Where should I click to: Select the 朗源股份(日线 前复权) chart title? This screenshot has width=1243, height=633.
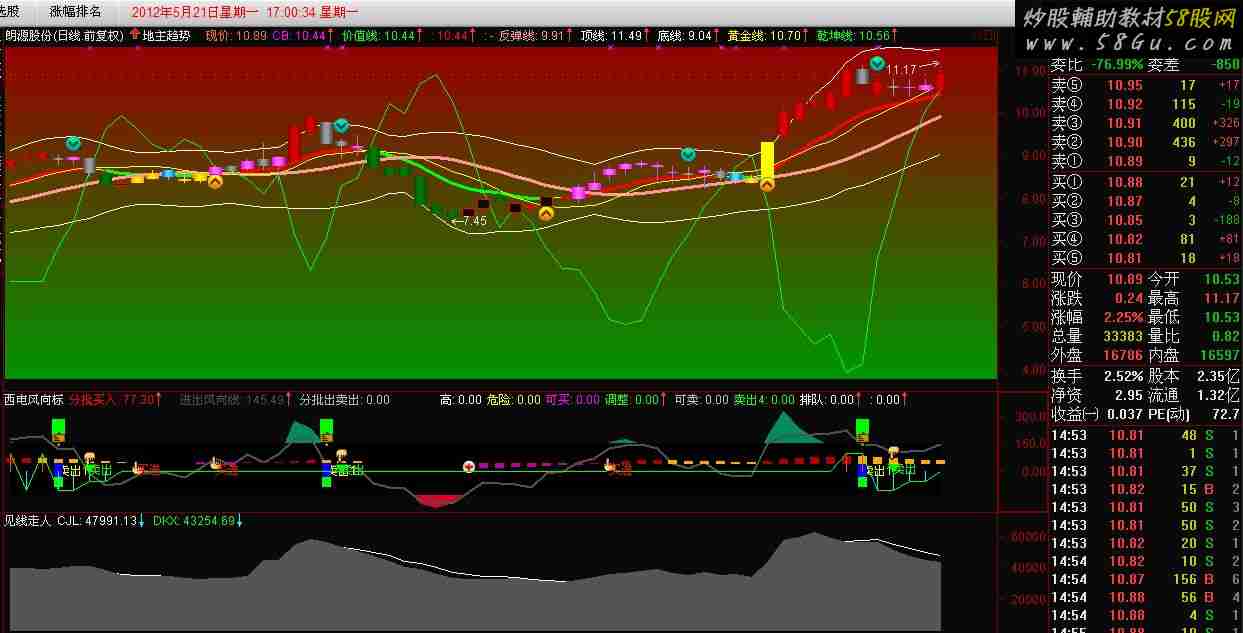65,35
